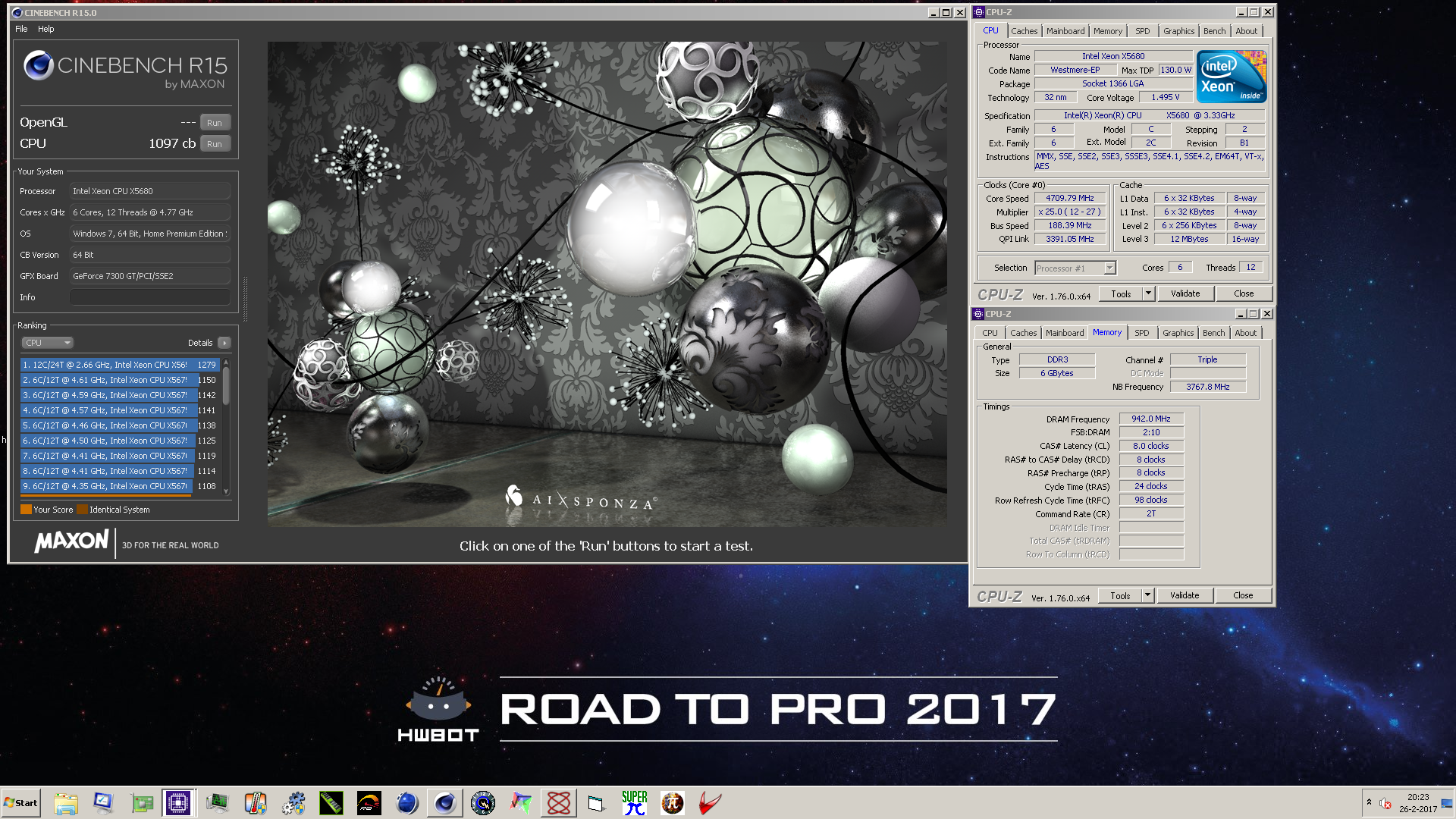Open the CPU ranking type dropdown
Viewport: 1456px width, 819px height.
pos(47,343)
